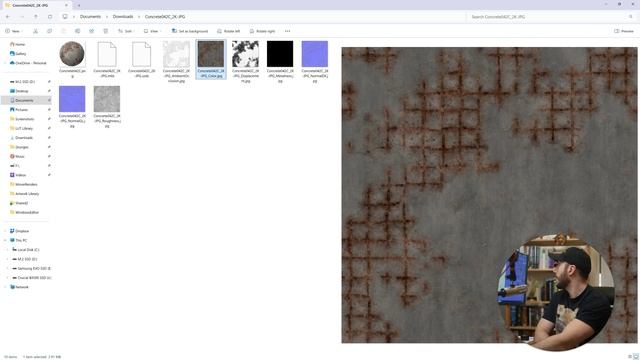
Task: Open the See more ellipsis menu
Action: (x=287, y=31)
